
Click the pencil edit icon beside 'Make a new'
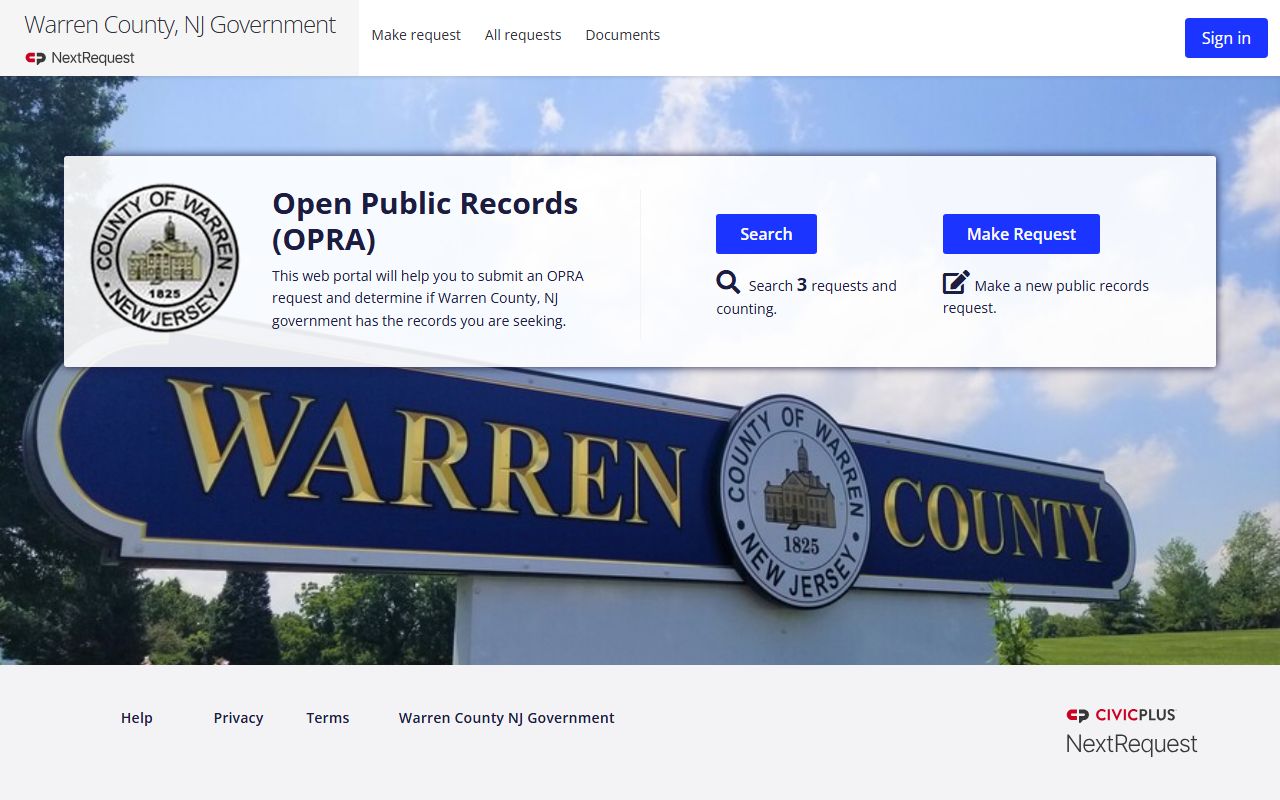click(x=956, y=283)
